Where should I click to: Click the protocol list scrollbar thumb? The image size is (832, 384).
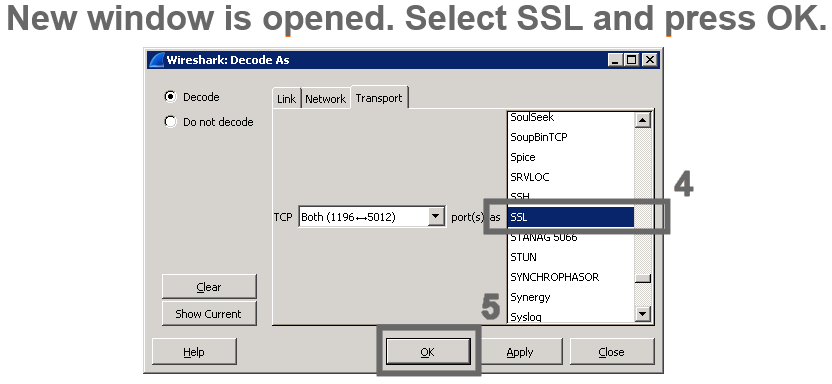(x=643, y=278)
